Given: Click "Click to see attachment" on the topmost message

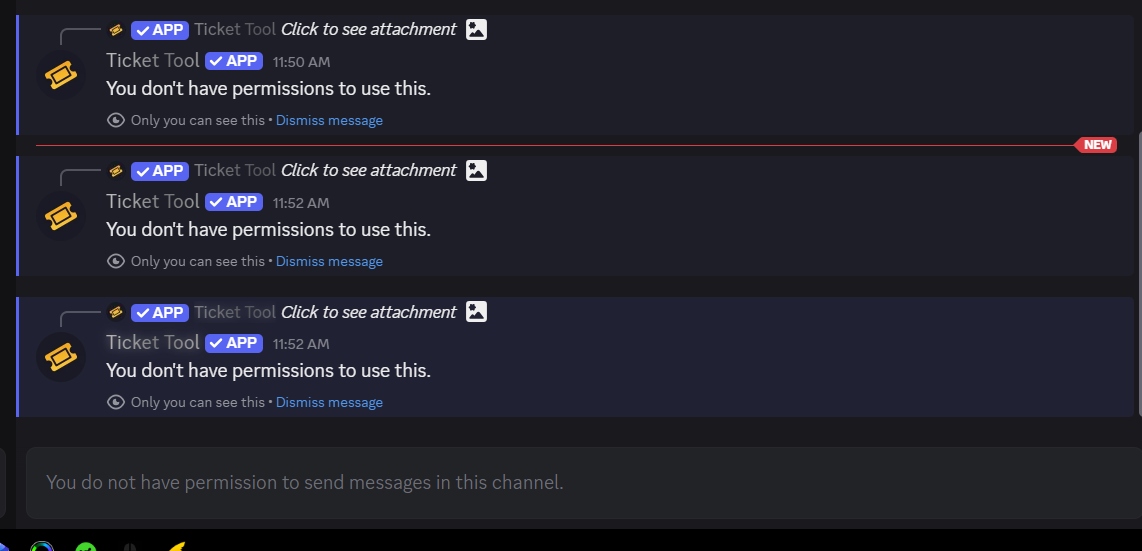Looking at the screenshot, I should [368, 29].
